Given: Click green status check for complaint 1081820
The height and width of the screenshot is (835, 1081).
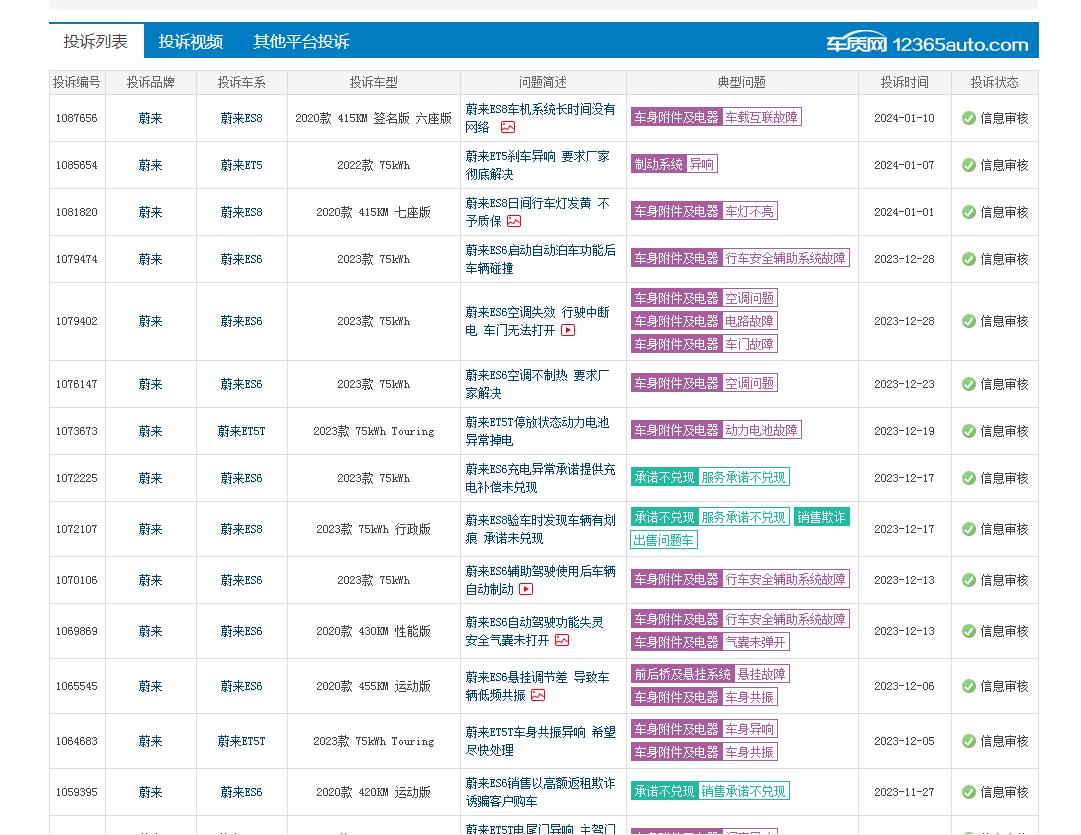Looking at the screenshot, I should (x=969, y=212).
